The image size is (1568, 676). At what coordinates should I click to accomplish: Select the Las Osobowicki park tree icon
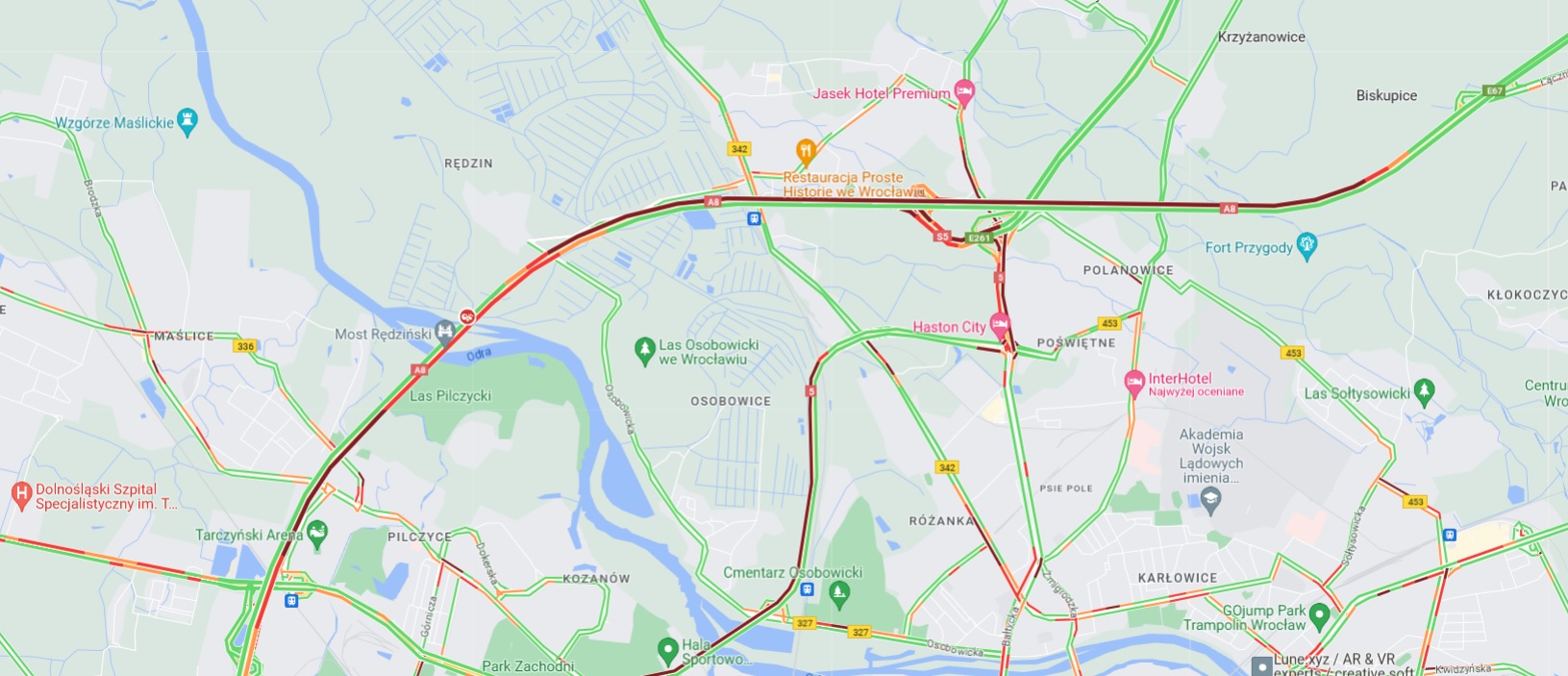tap(645, 350)
